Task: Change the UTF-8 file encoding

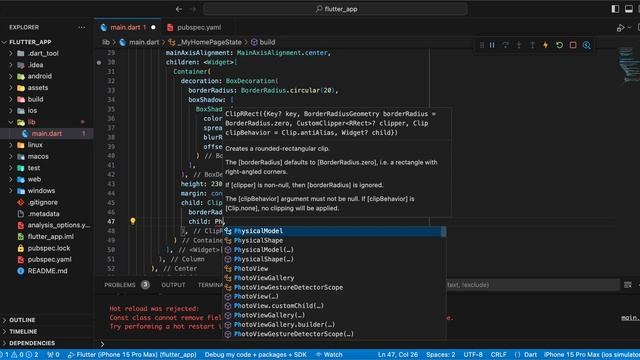Action: point(473,355)
